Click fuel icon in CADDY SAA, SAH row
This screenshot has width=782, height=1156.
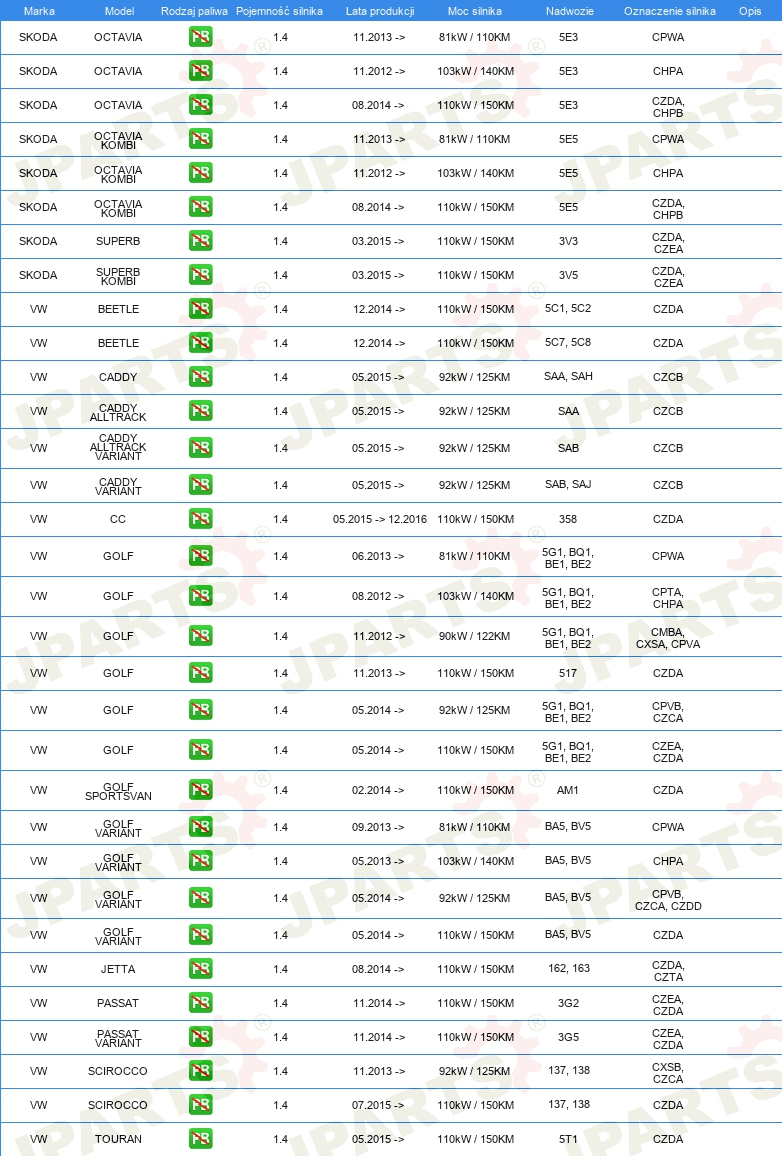click(x=200, y=376)
